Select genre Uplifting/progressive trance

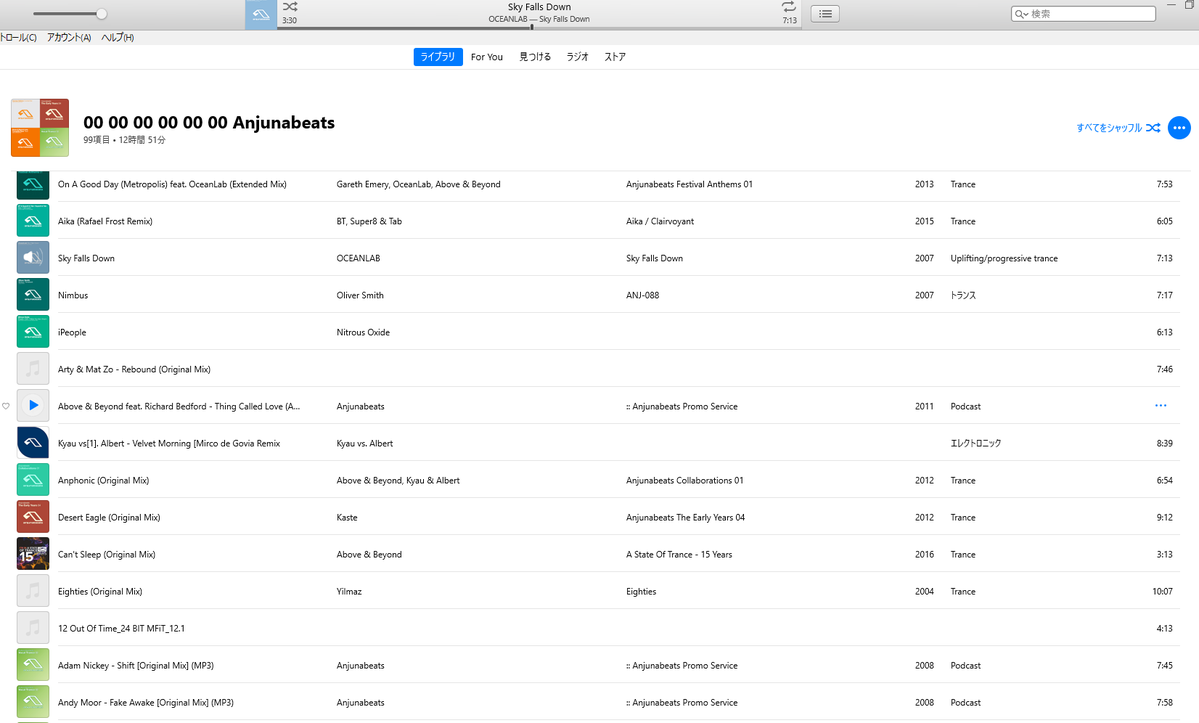click(1004, 258)
